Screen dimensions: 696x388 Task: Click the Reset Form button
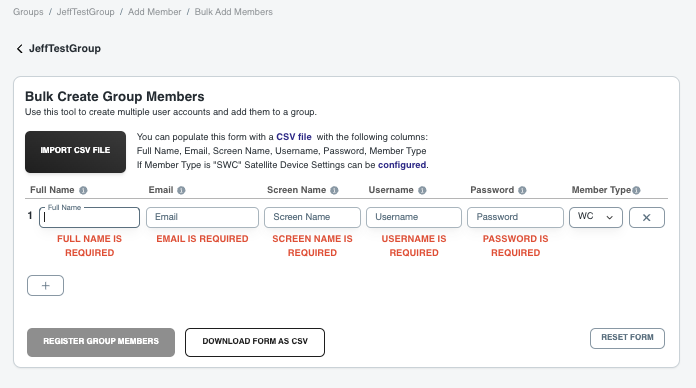point(627,338)
